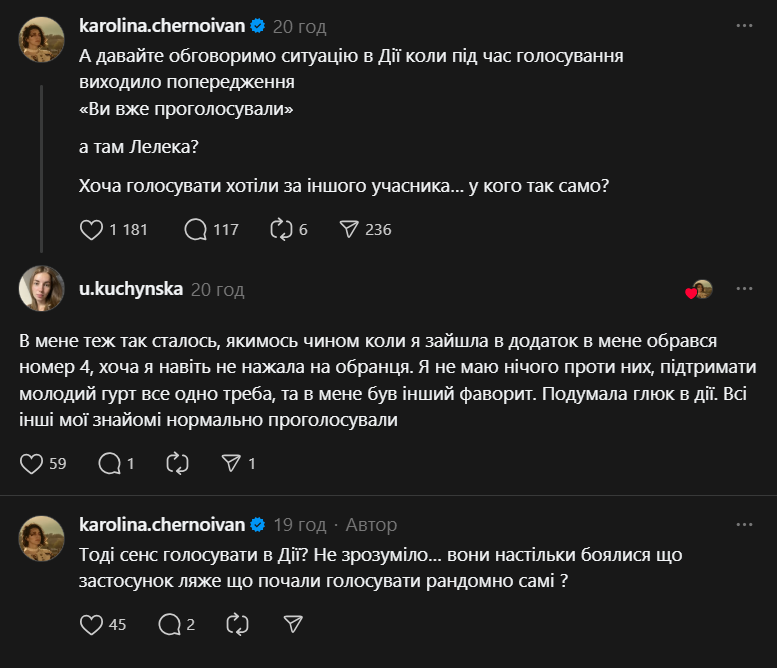Image resolution: width=777 pixels, height=668 pixels.
Task: Open karolina.chernoivan profile from the top post
Action: (x=161, y=26)
